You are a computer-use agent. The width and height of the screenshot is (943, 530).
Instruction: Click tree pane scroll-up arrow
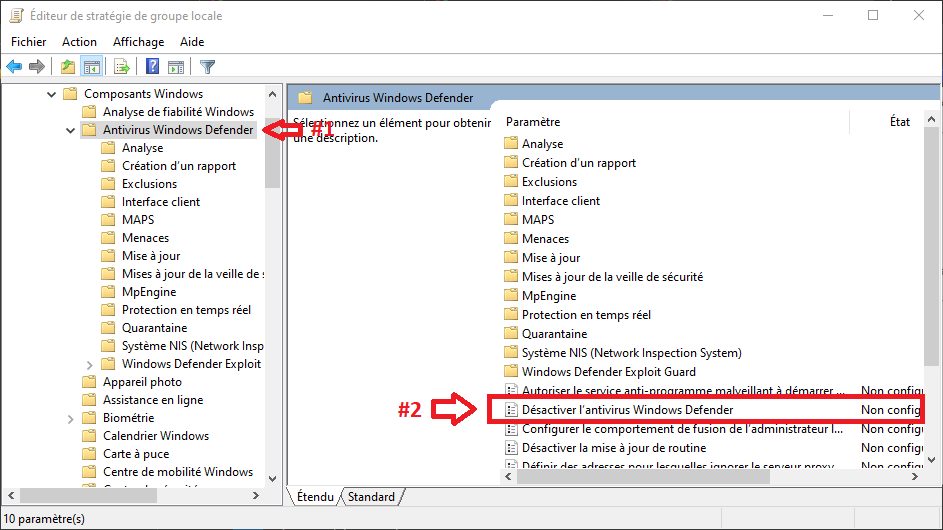[272, 94]
